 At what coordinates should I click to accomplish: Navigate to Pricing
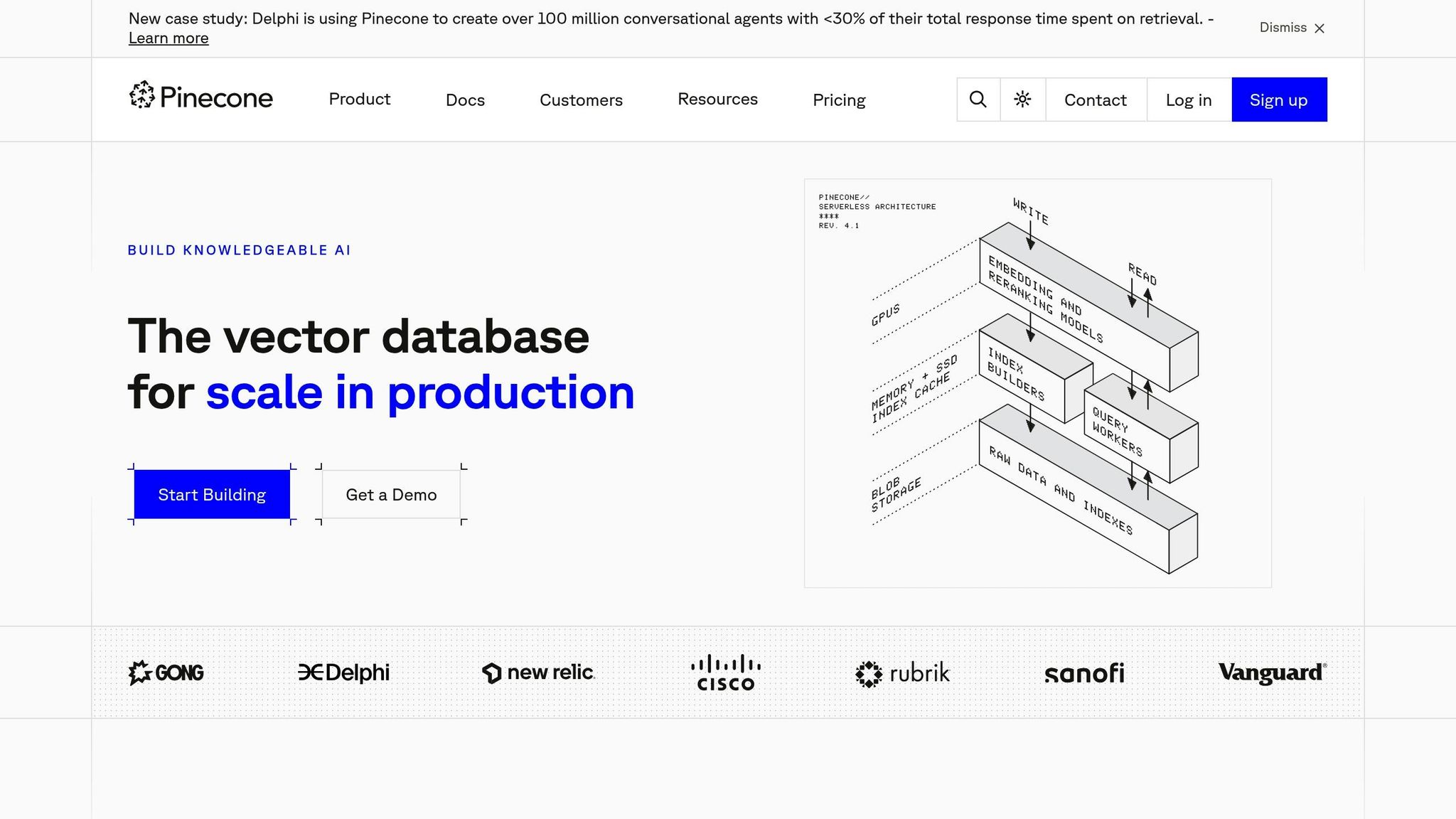pyautogui.click(x=839, y=100)
